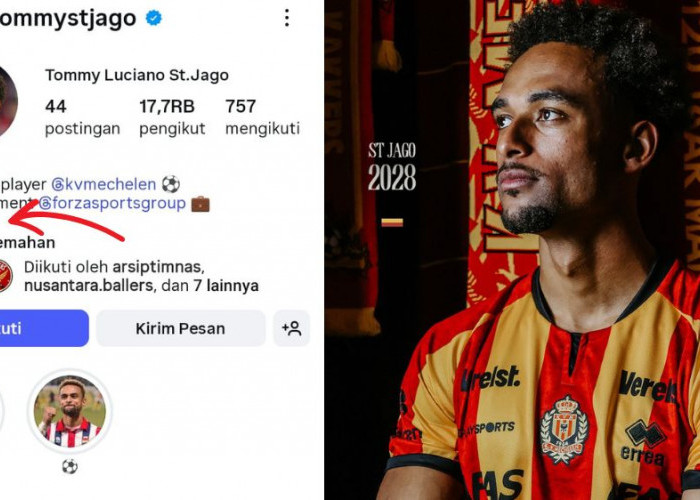700x500 pixels.
Task: Open arsiptimnas in followed-by line
Action: [158, 267]
